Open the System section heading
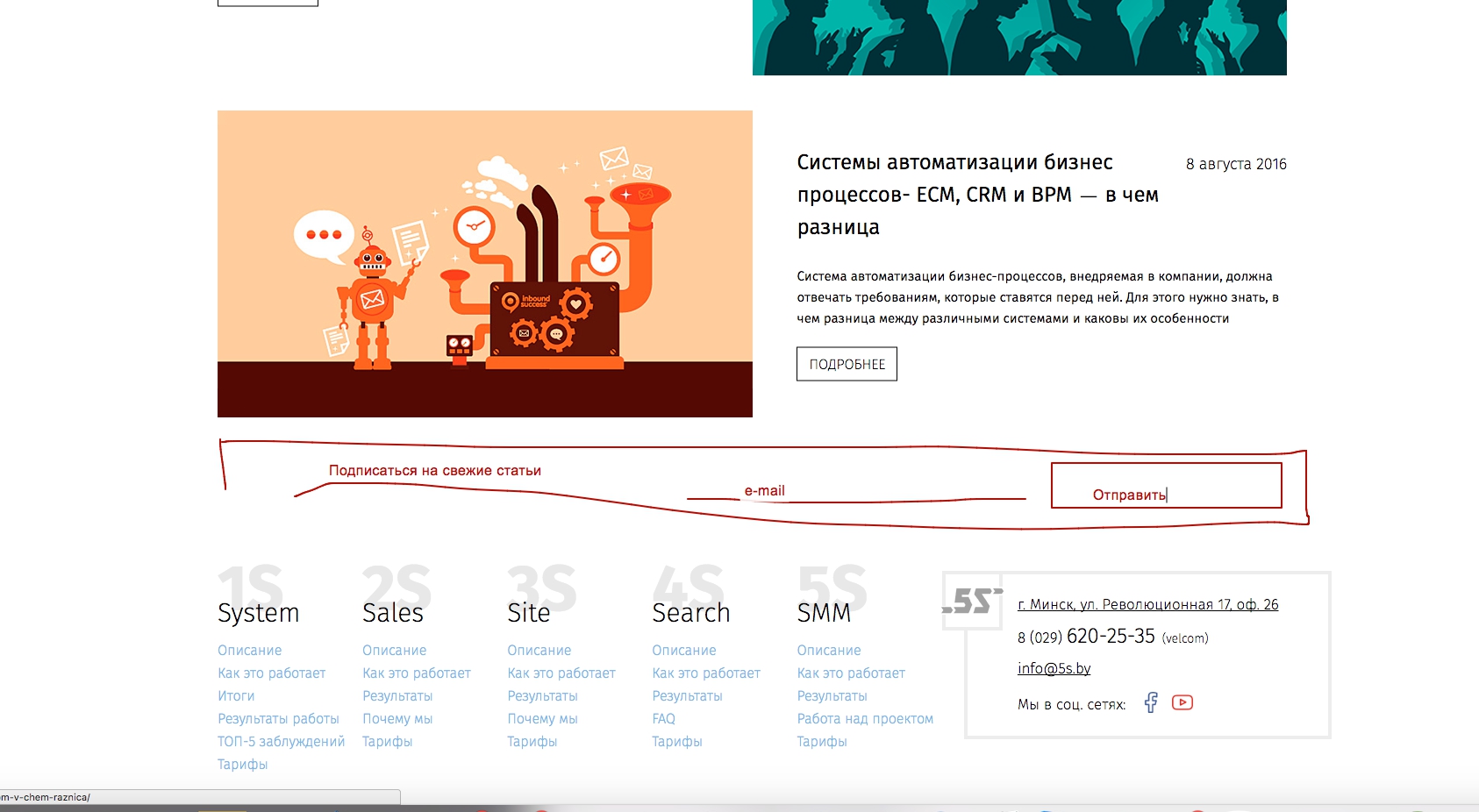This screenshot has width=1479, height=812. tap(258, 613)
